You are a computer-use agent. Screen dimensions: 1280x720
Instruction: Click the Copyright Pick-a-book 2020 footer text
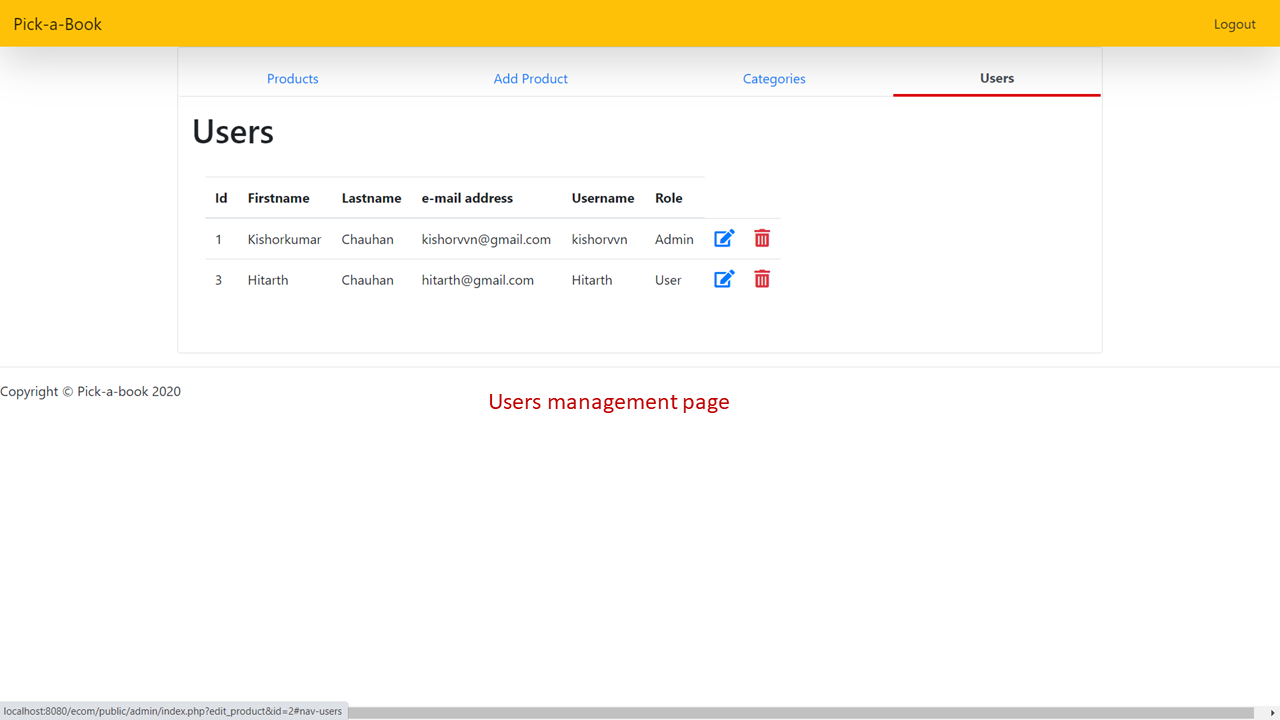[x=91, y=391]
